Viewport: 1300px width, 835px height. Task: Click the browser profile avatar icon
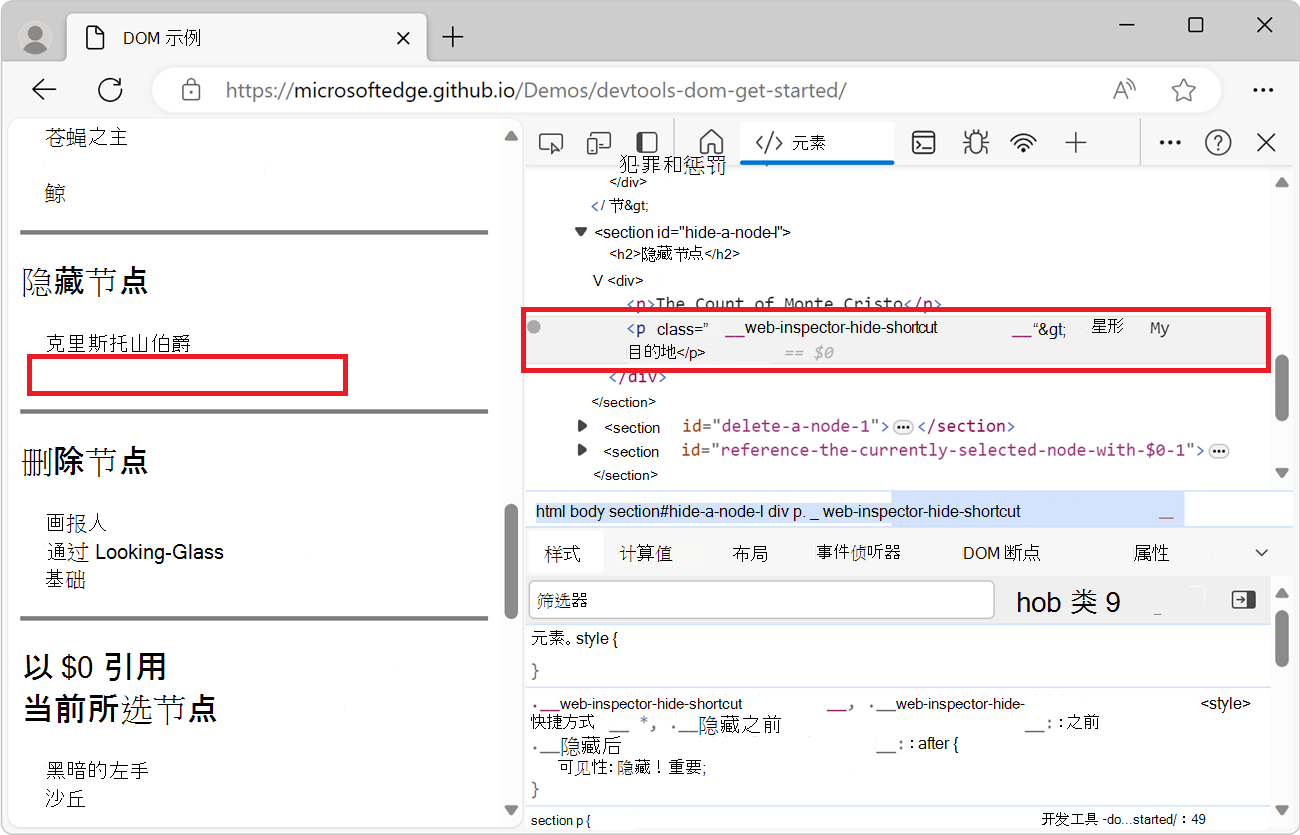[x=36, y=38]
